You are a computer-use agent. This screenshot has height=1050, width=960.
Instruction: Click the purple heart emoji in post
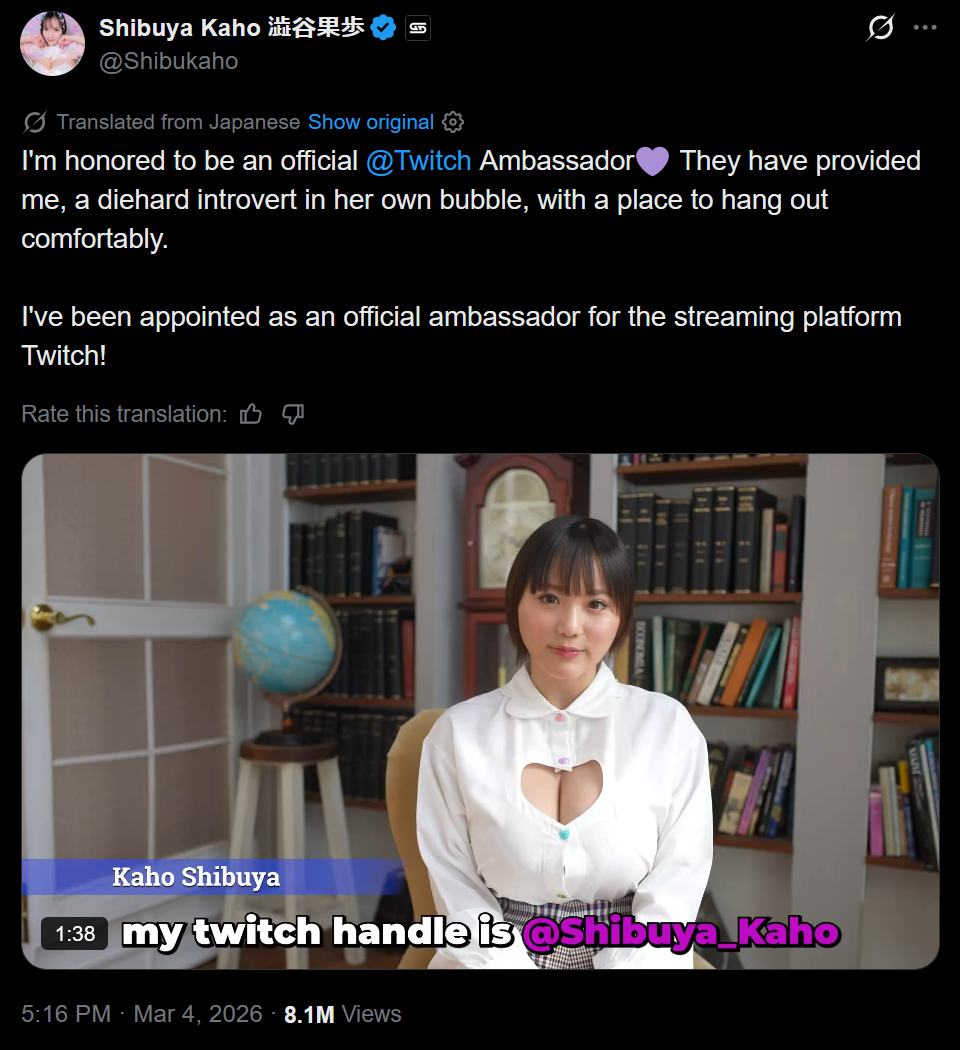click(x=652, y=161)
